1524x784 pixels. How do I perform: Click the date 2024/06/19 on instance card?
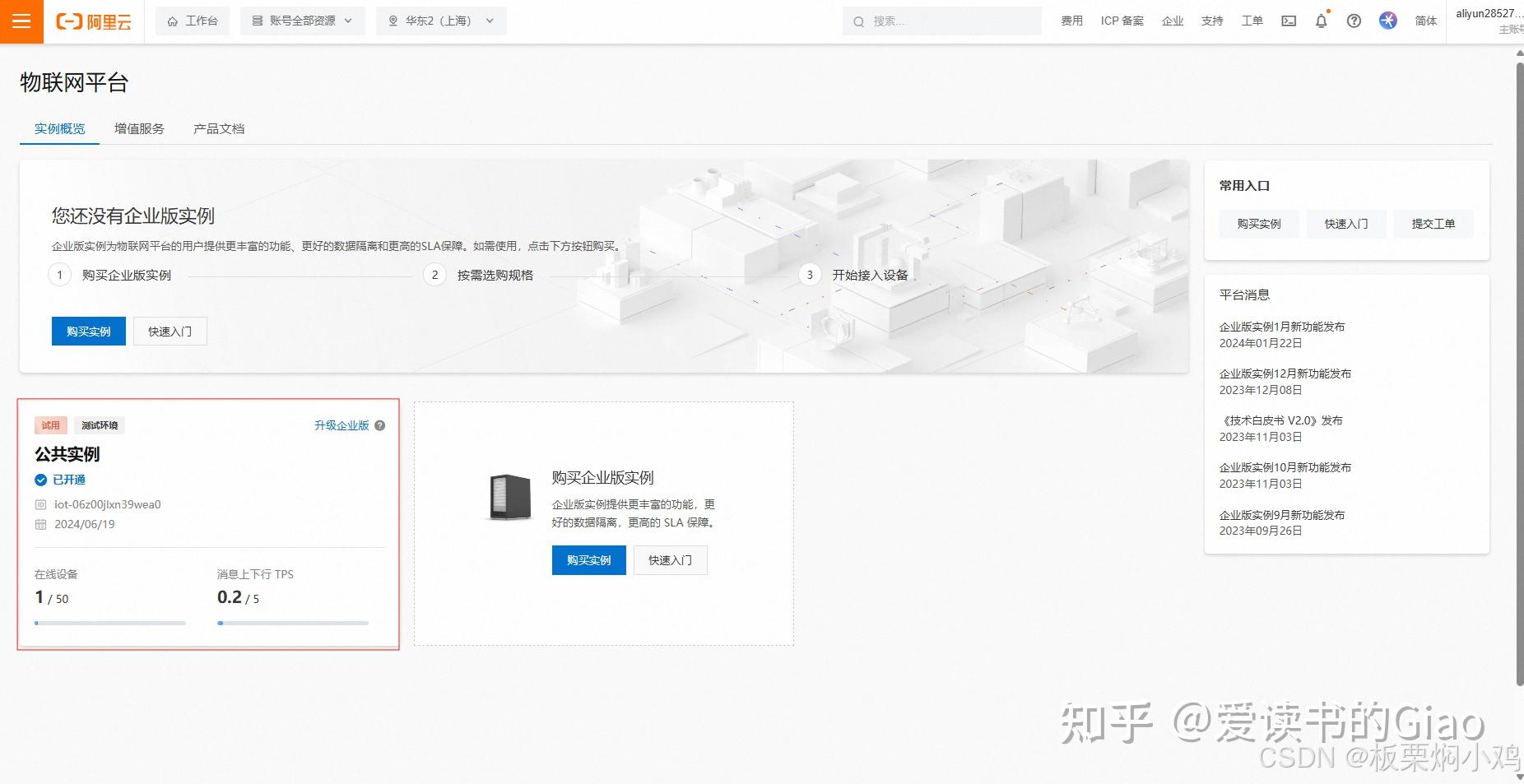click(x=85, y=524)
